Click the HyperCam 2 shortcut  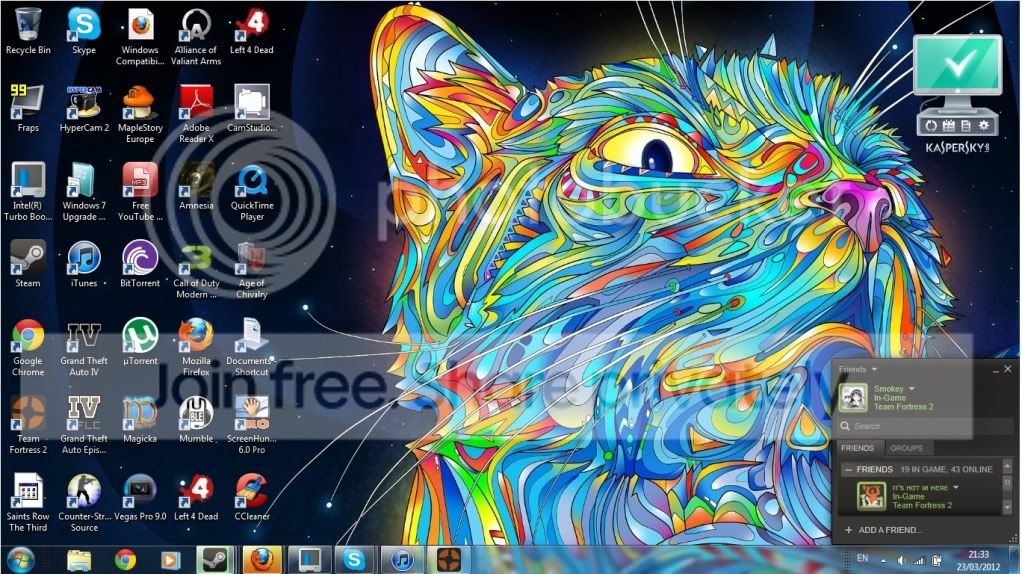[x=84, y=108]
